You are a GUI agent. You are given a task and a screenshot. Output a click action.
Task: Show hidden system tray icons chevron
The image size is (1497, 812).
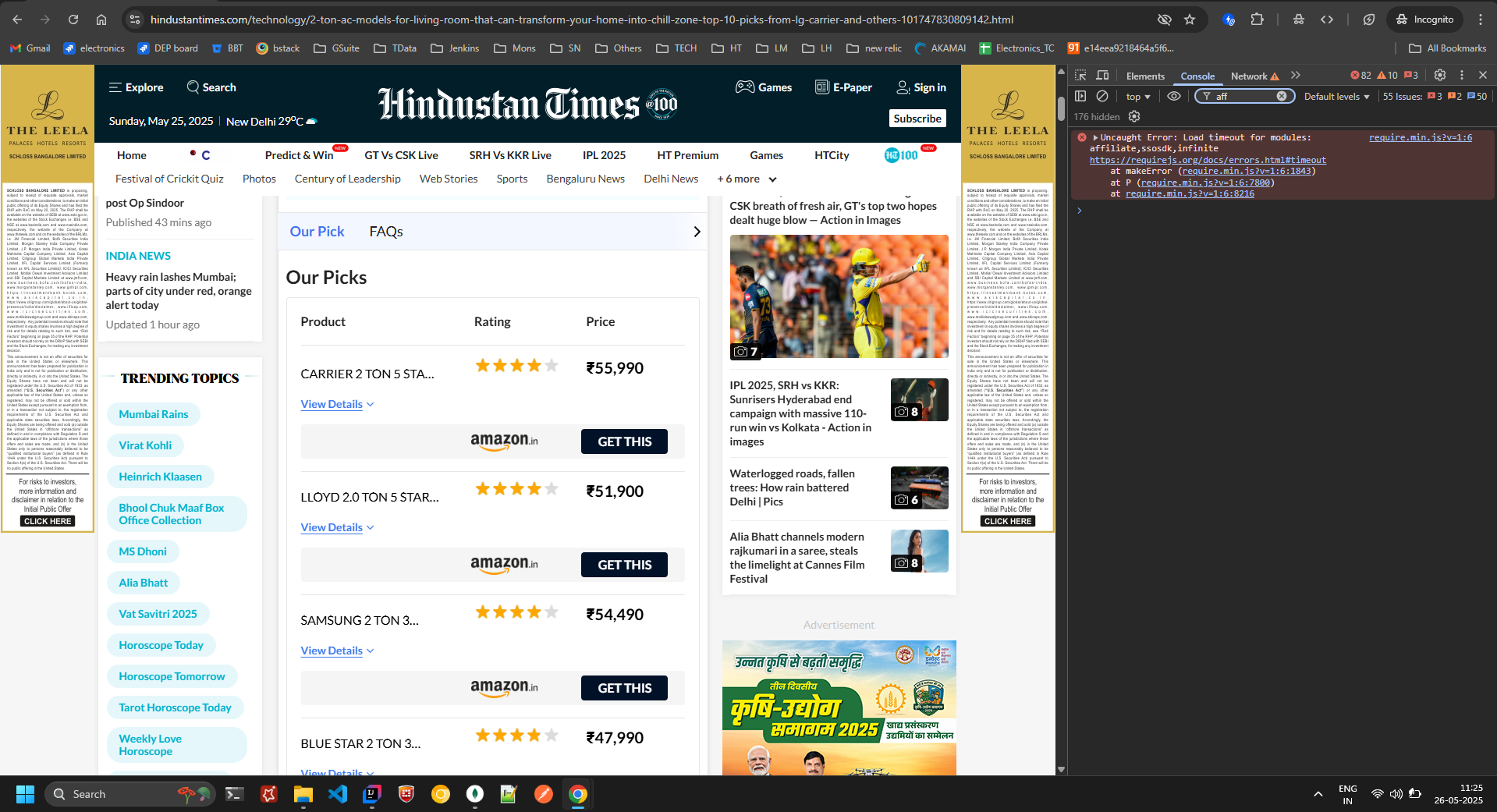1318,794
